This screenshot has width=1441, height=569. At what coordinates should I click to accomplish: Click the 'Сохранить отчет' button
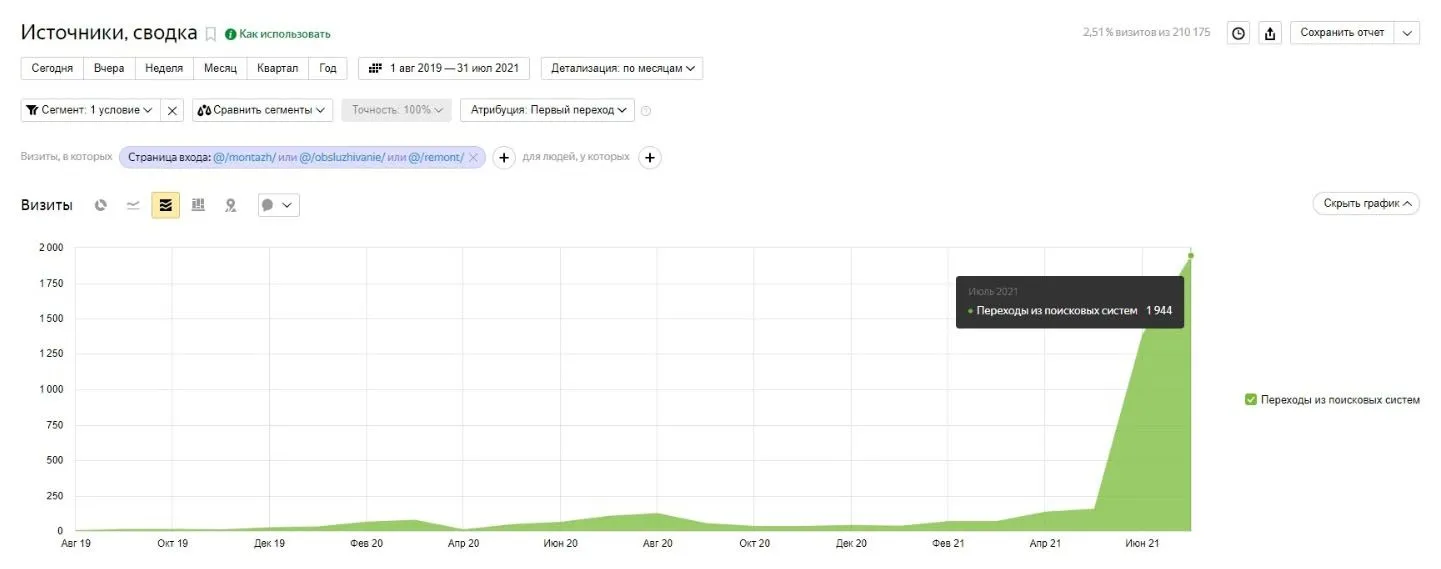tap(1342, 33)
